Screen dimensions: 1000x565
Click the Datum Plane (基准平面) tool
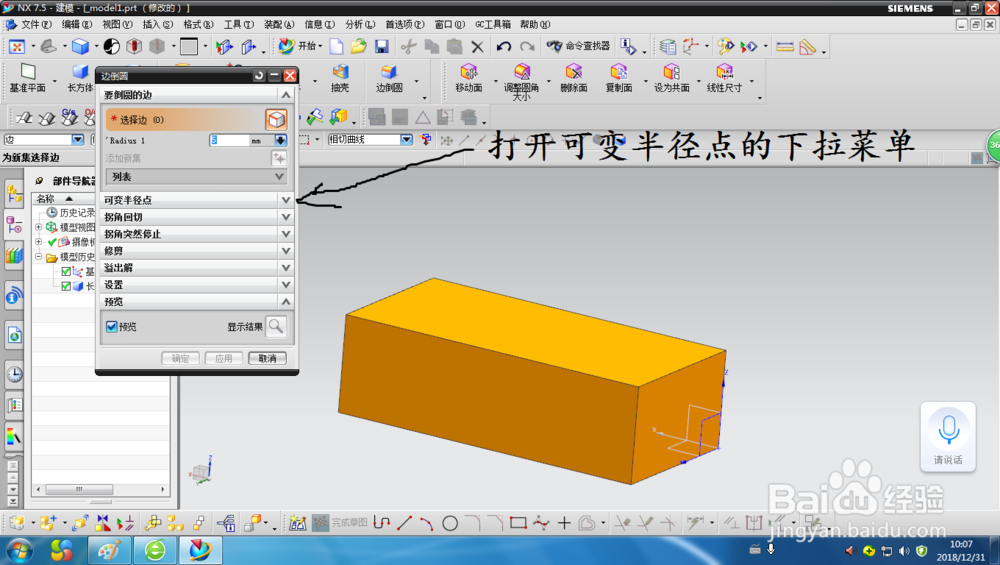(27, 78)
